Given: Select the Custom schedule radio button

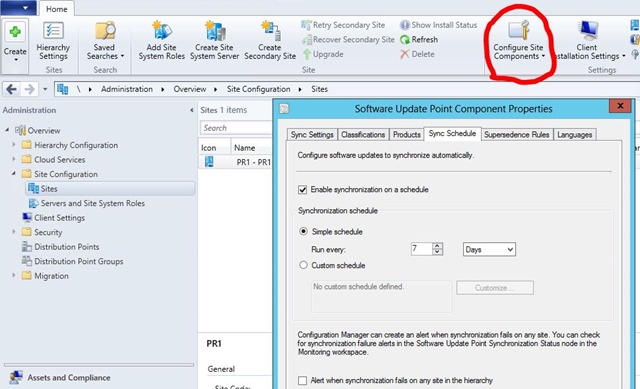Looking at the screenshot, I should point(303,265).
